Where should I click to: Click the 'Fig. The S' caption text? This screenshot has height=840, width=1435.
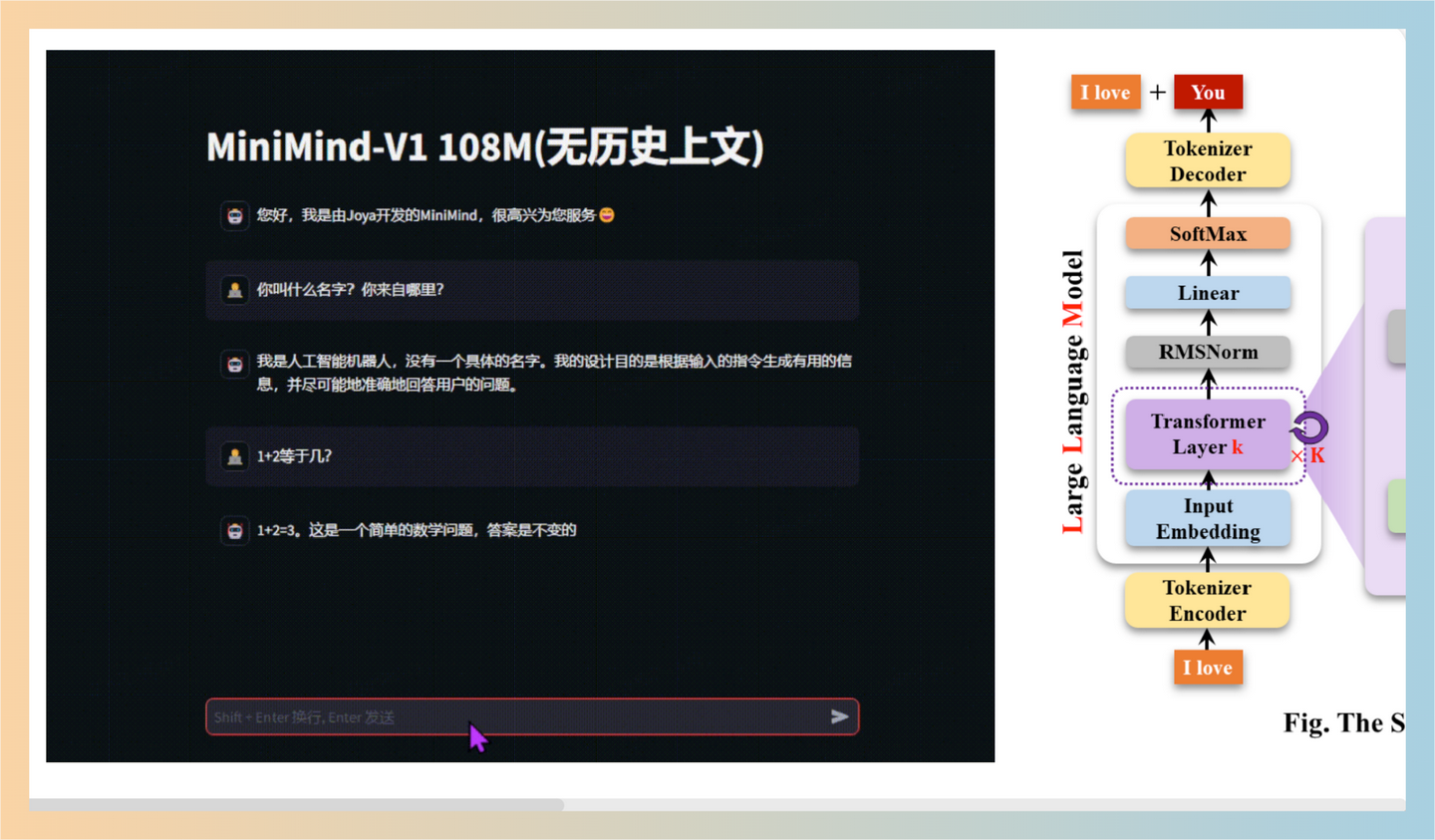(x=1343, y=722)
